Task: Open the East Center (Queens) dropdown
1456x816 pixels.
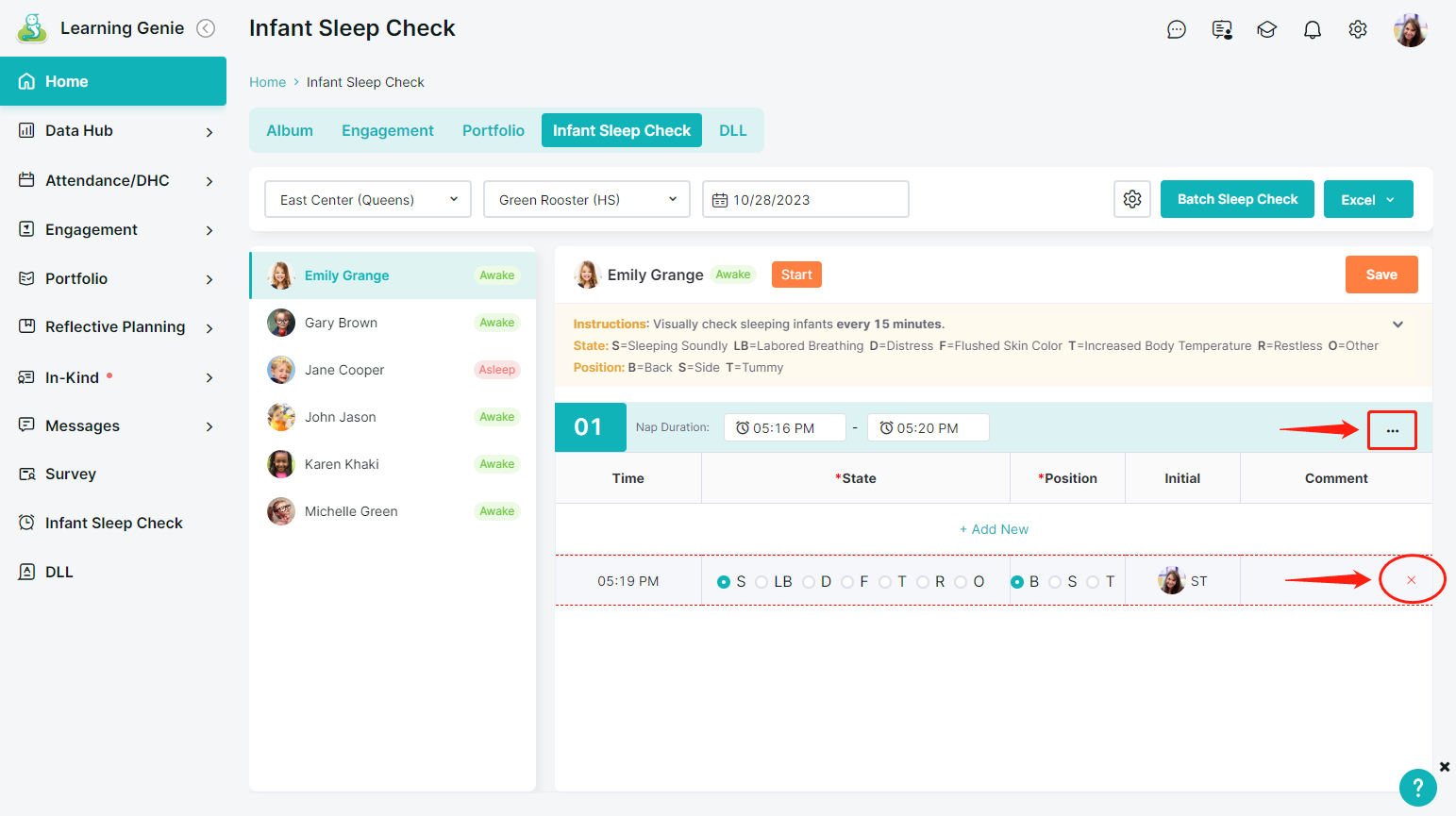Action: click(x=367, y=199)
